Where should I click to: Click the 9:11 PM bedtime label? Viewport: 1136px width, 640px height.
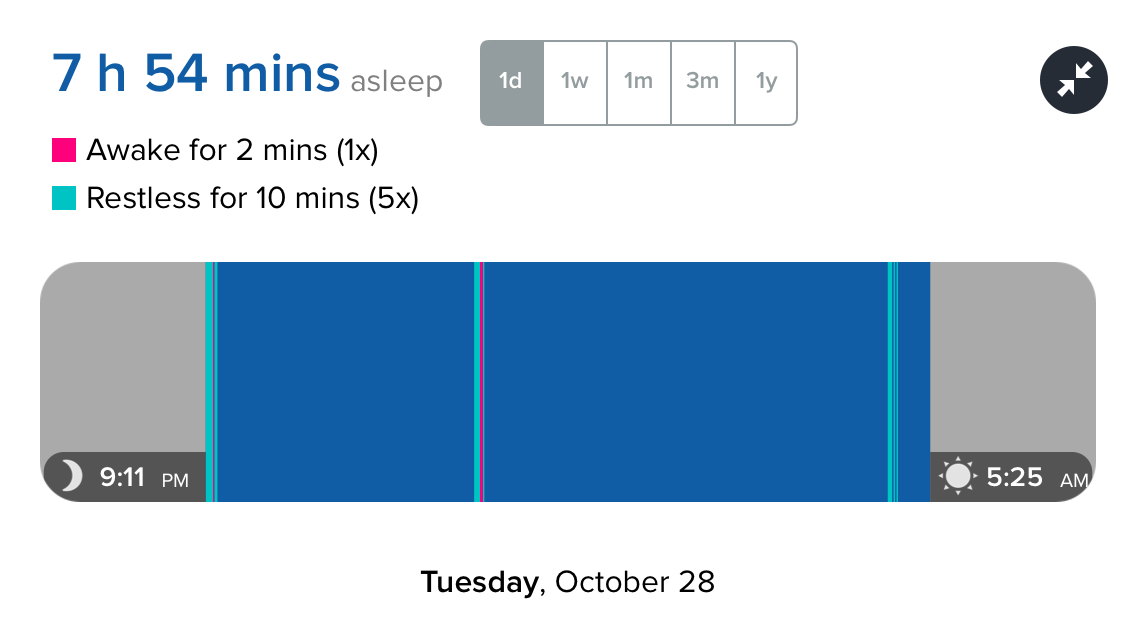[x=144, y=478]
